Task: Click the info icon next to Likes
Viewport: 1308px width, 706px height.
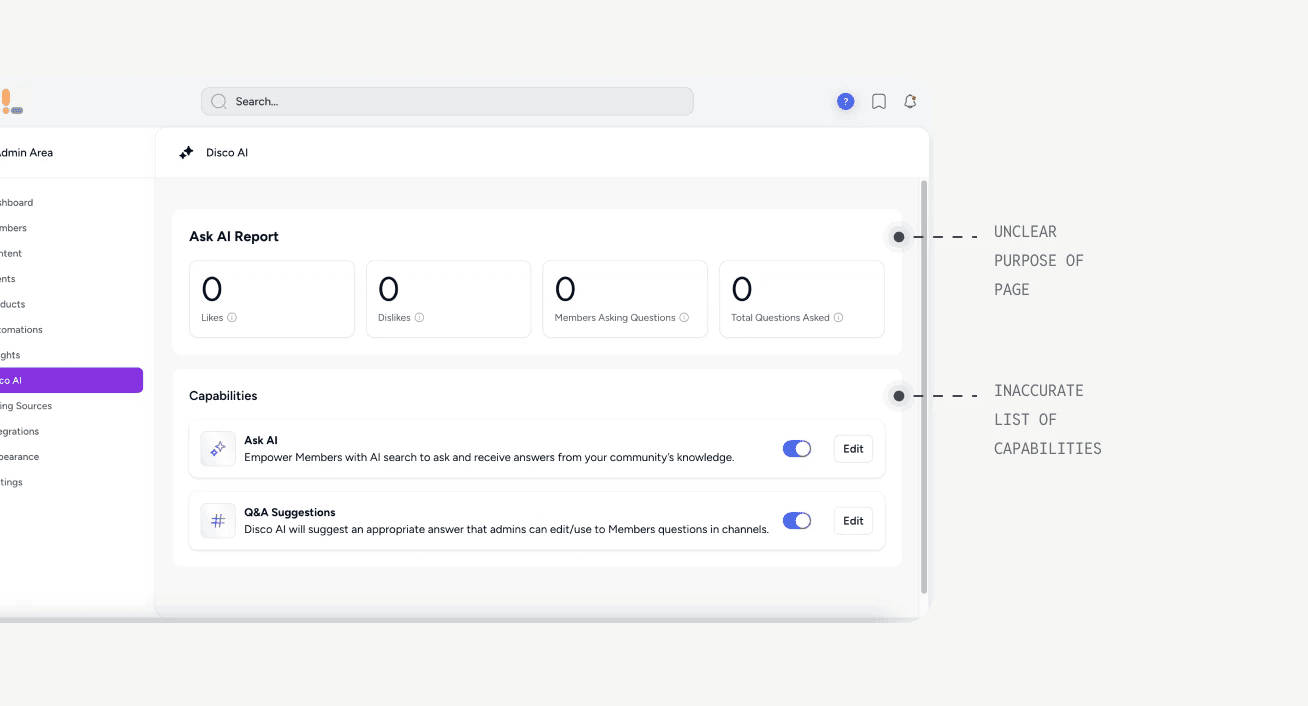Action: tap(232, 318)
